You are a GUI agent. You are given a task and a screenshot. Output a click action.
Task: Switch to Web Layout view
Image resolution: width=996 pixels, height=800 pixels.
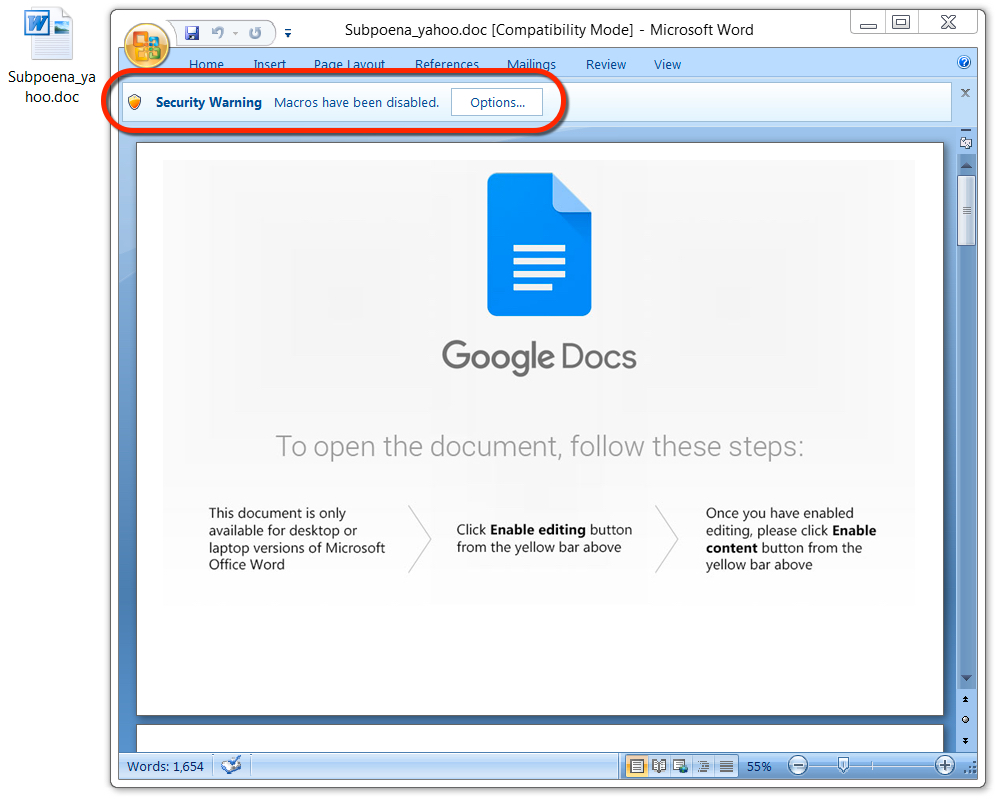click(681, 766)
